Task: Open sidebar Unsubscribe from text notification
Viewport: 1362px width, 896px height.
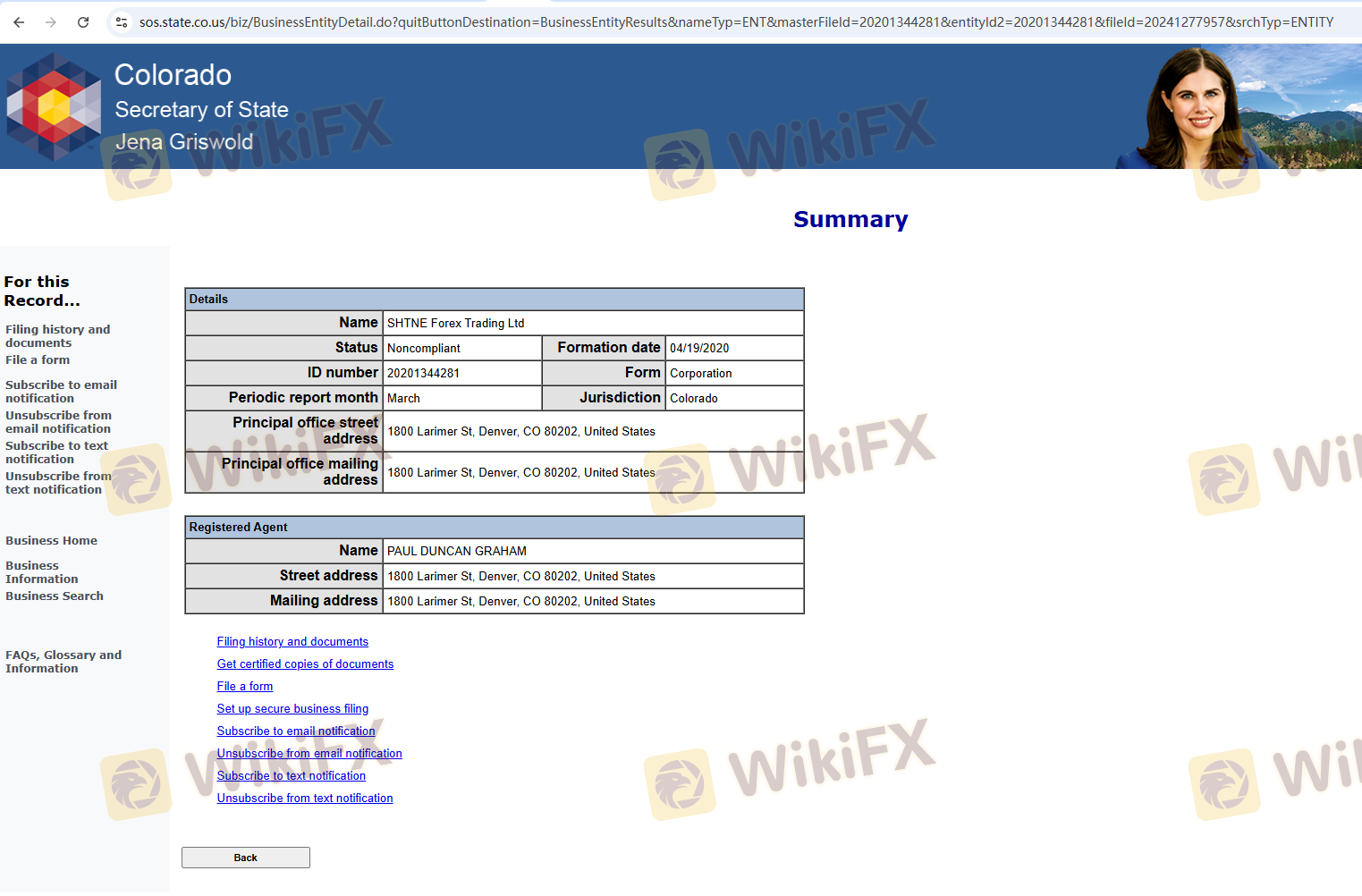Action: coord(58,483)
